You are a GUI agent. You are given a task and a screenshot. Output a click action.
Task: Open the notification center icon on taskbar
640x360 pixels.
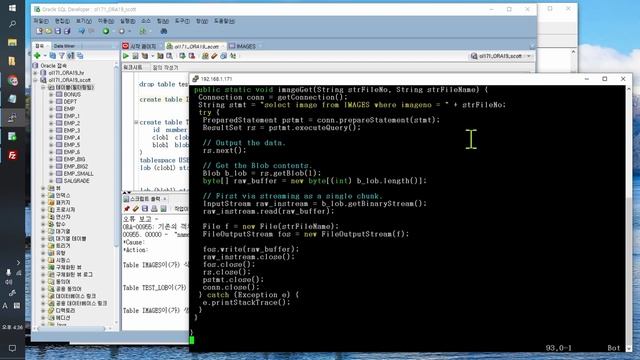click(12, 348)
